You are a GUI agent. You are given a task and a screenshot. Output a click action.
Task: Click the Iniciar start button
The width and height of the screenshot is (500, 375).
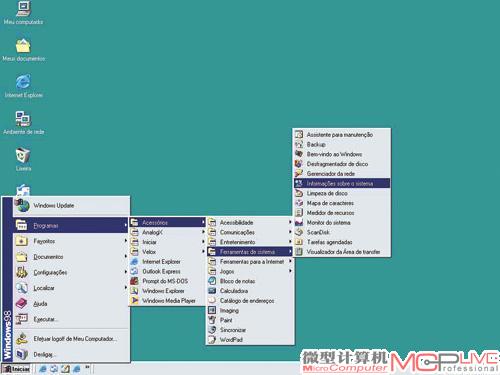coord(16,369)
